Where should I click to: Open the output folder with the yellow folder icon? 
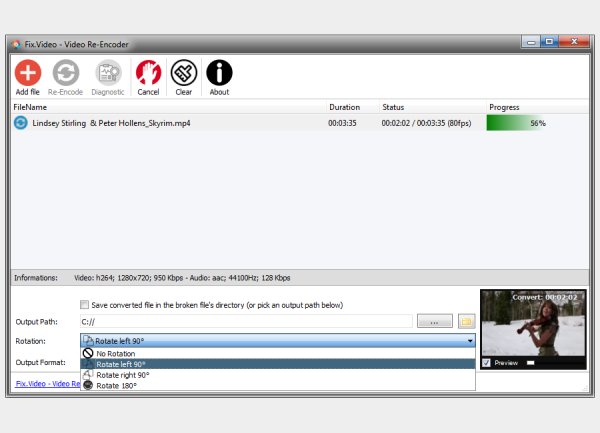(x=466, y=321)
